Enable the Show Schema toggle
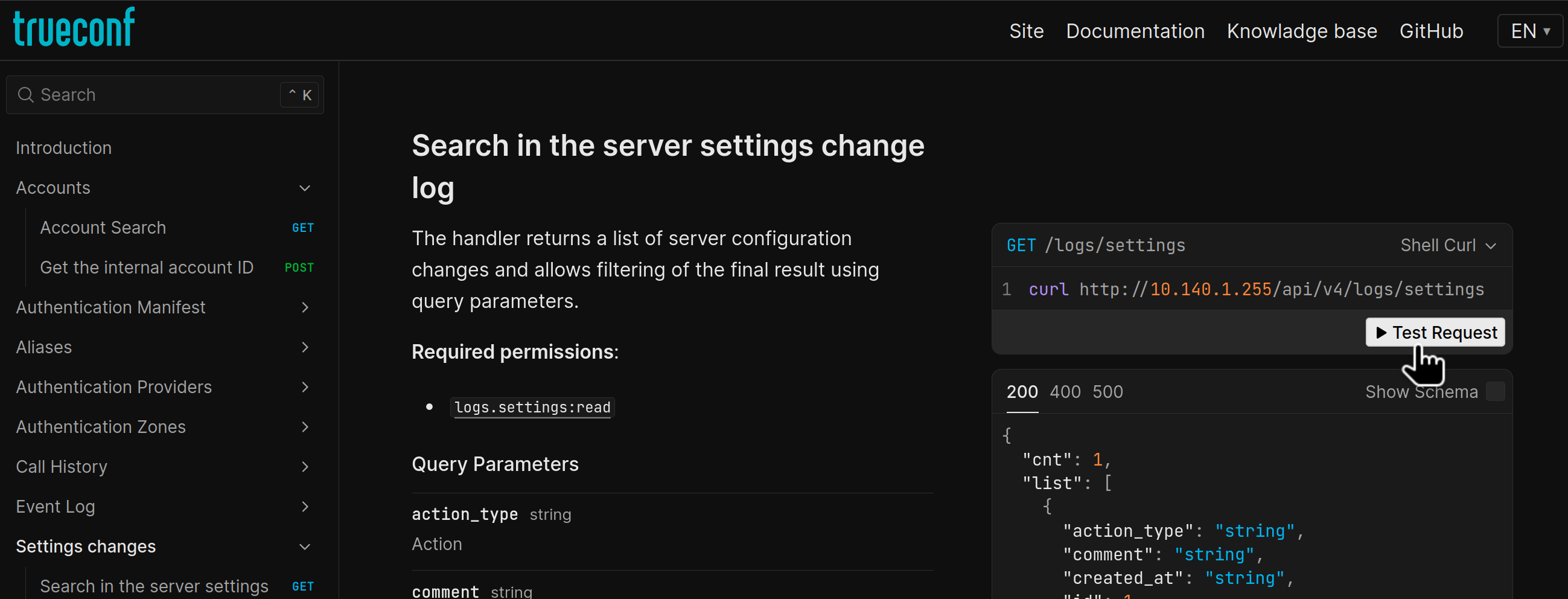The image size is (1568, 599). 1496,392
